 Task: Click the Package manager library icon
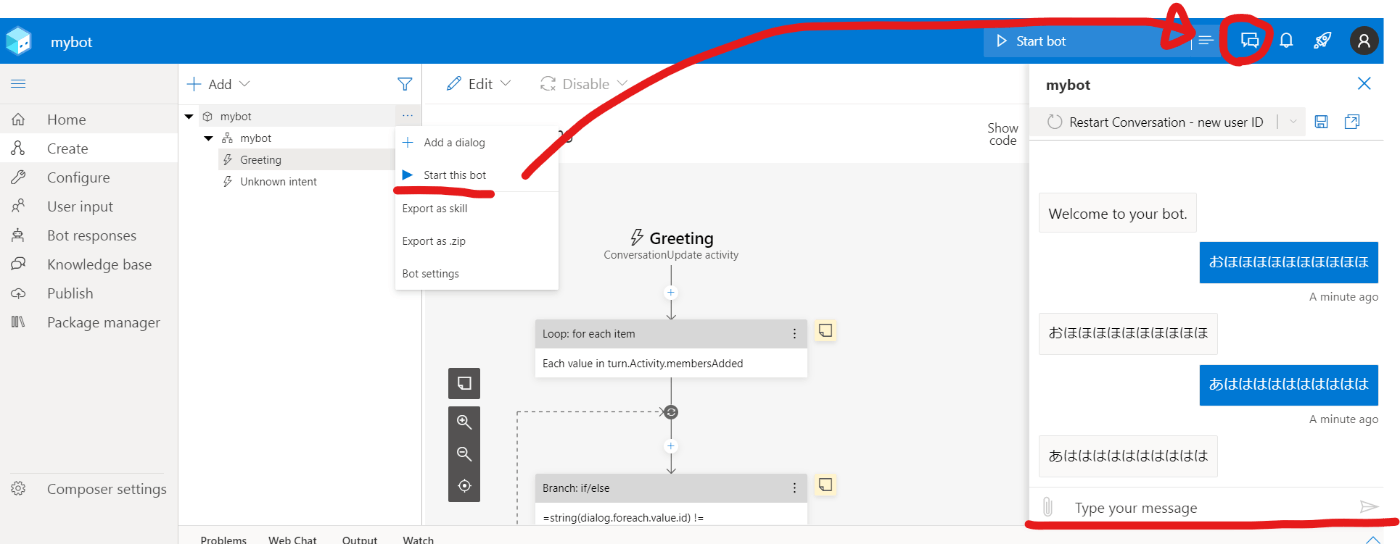point(18,322)
